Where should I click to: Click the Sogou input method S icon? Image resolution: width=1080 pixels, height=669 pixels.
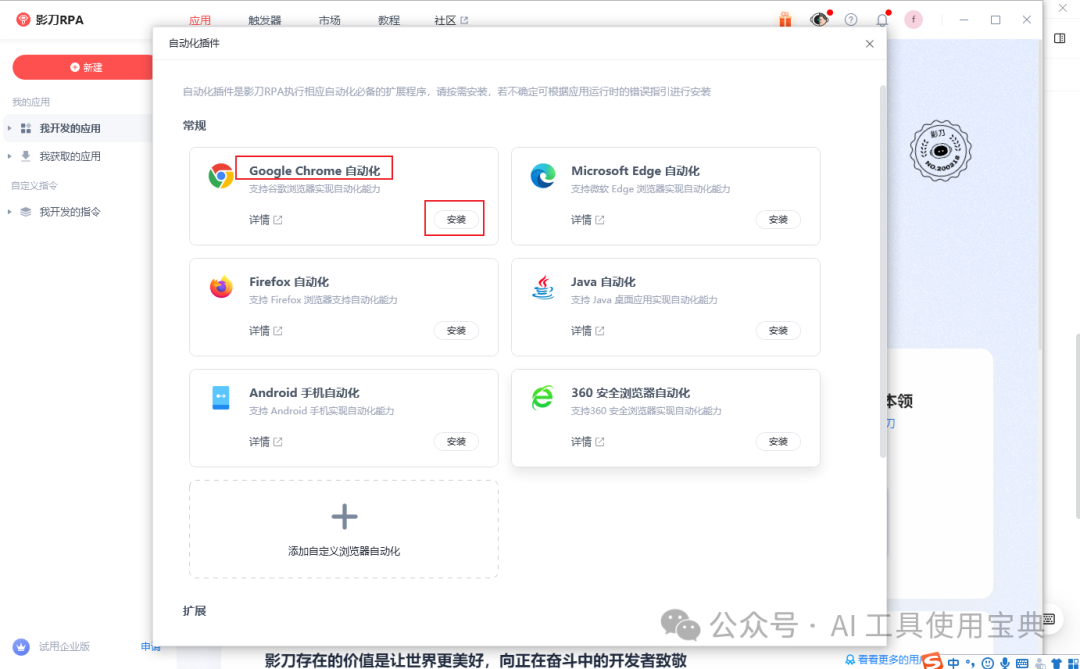pos(933,660)
